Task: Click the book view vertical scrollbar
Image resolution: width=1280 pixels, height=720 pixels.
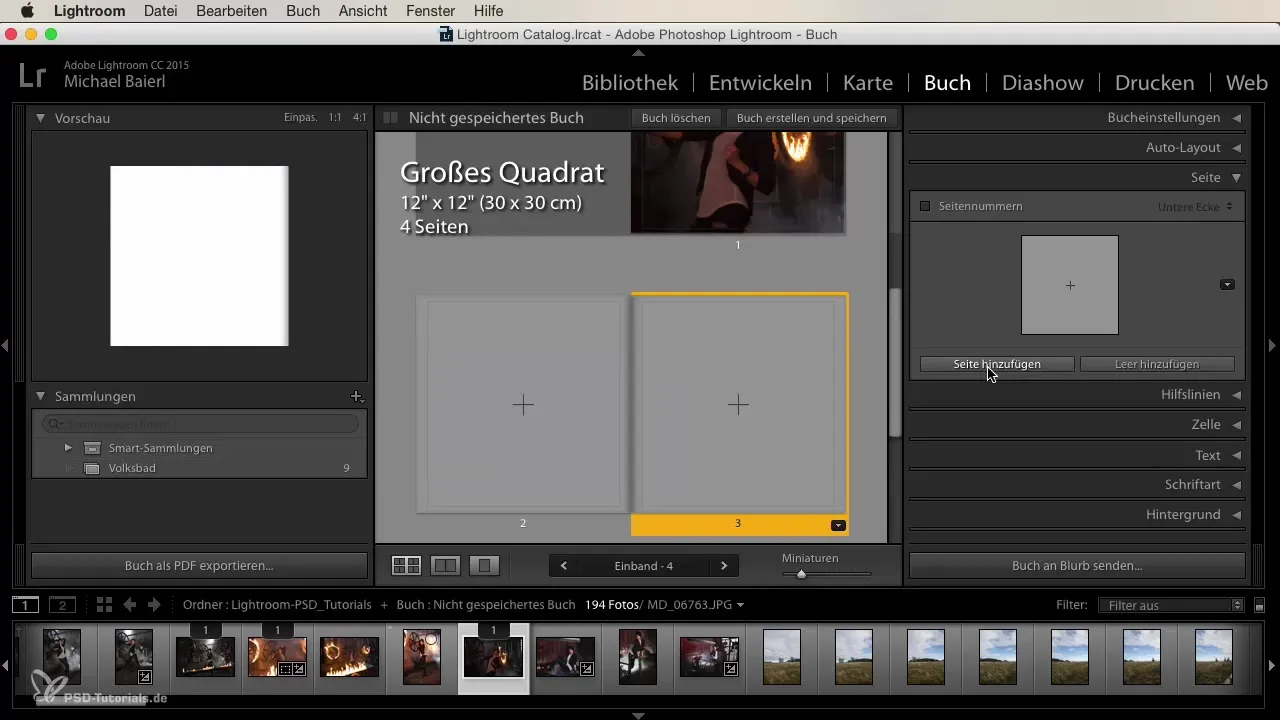Action: tap(895, 362)
